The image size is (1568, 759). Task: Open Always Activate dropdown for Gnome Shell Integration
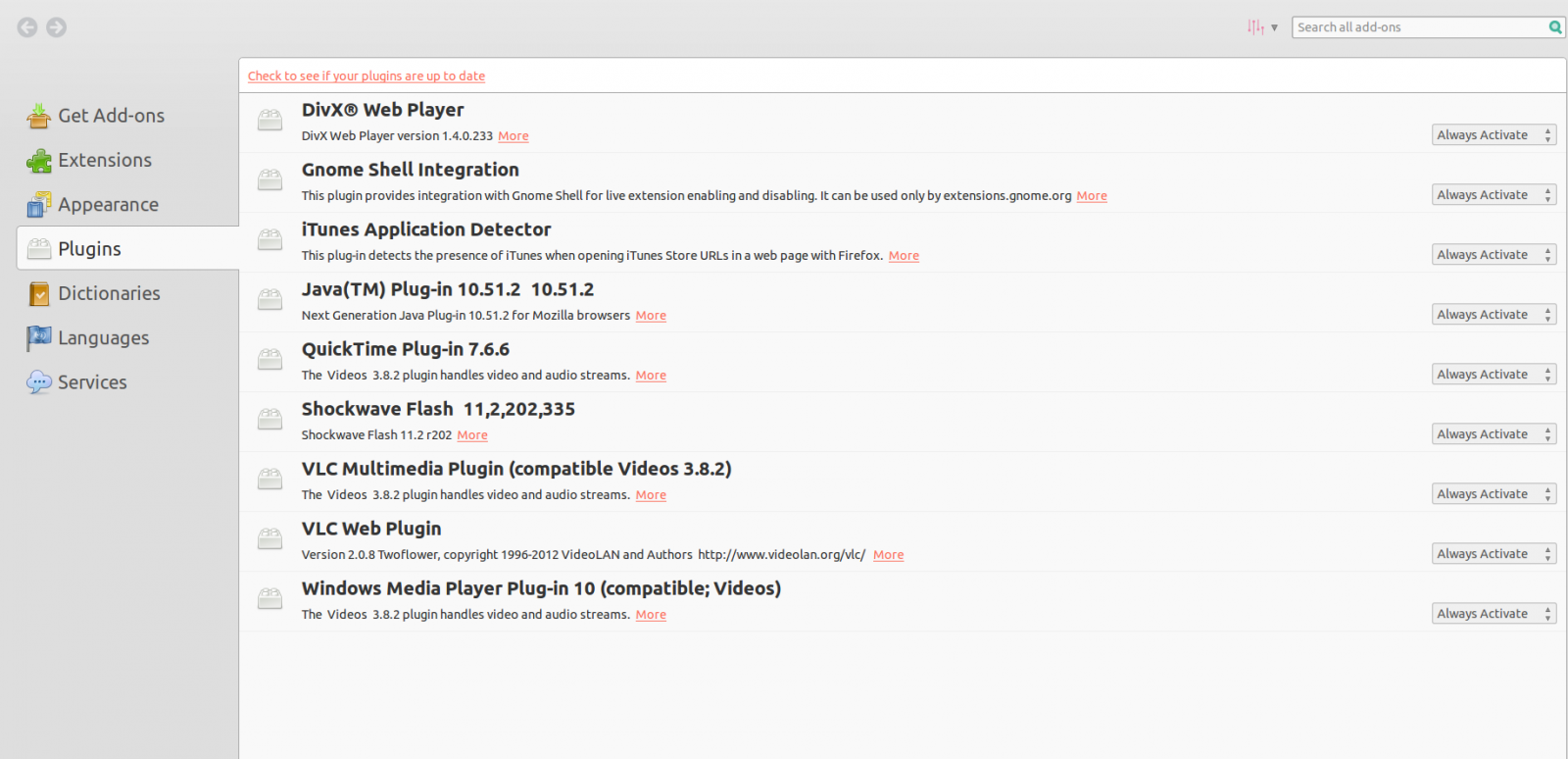tap(1494, 195)
